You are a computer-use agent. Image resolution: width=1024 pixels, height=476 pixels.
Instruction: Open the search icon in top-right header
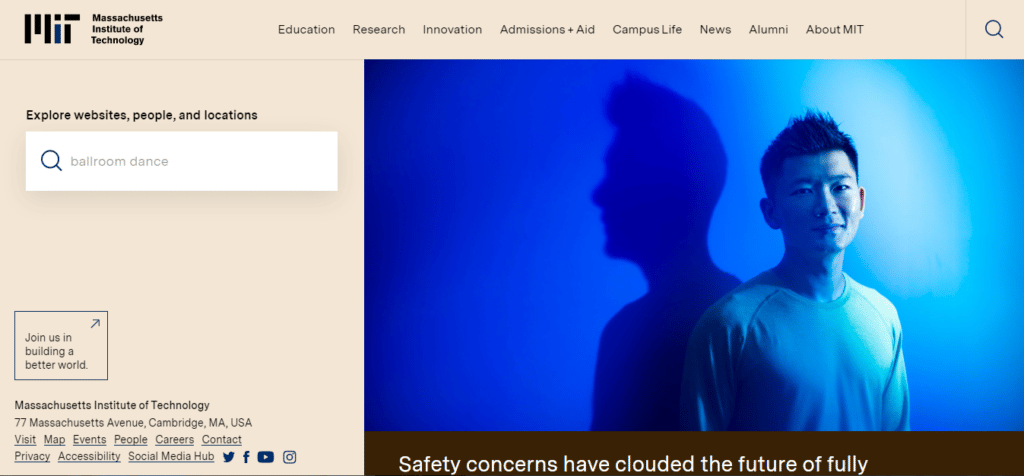pos(994,29)
